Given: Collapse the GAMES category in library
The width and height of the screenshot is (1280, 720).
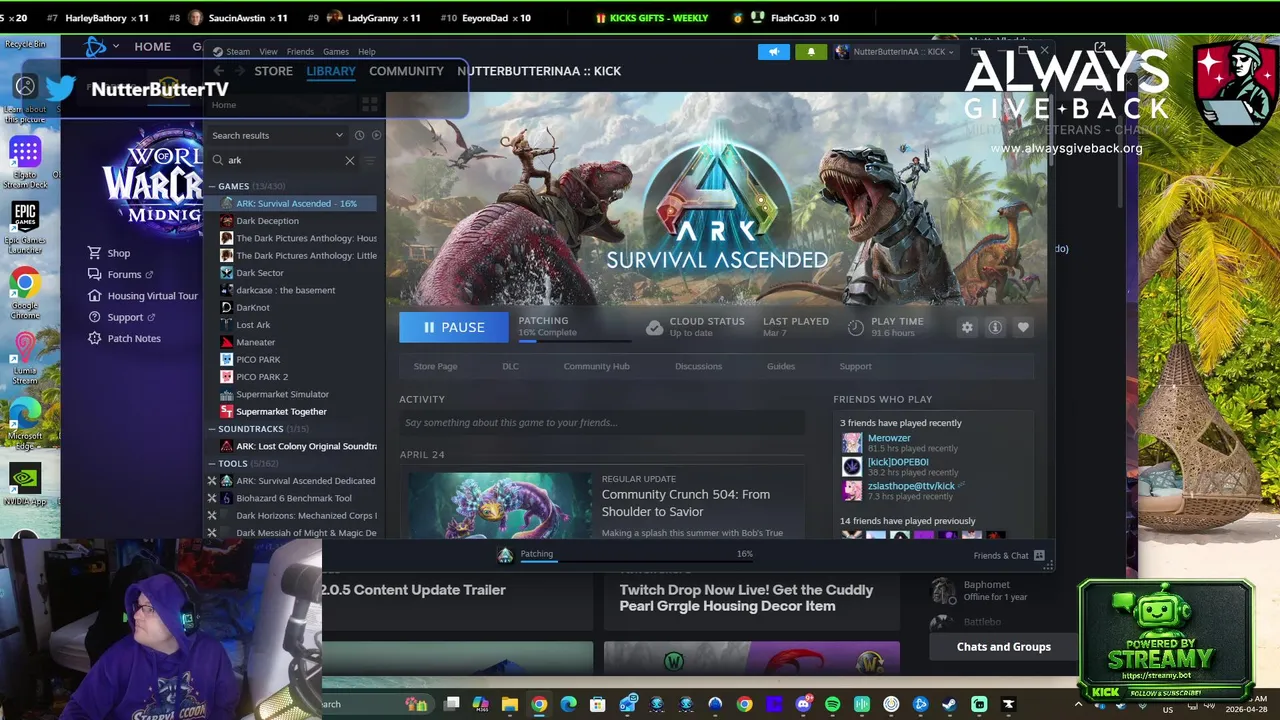Looking at the screenshot, I should (x=212, y=186).
